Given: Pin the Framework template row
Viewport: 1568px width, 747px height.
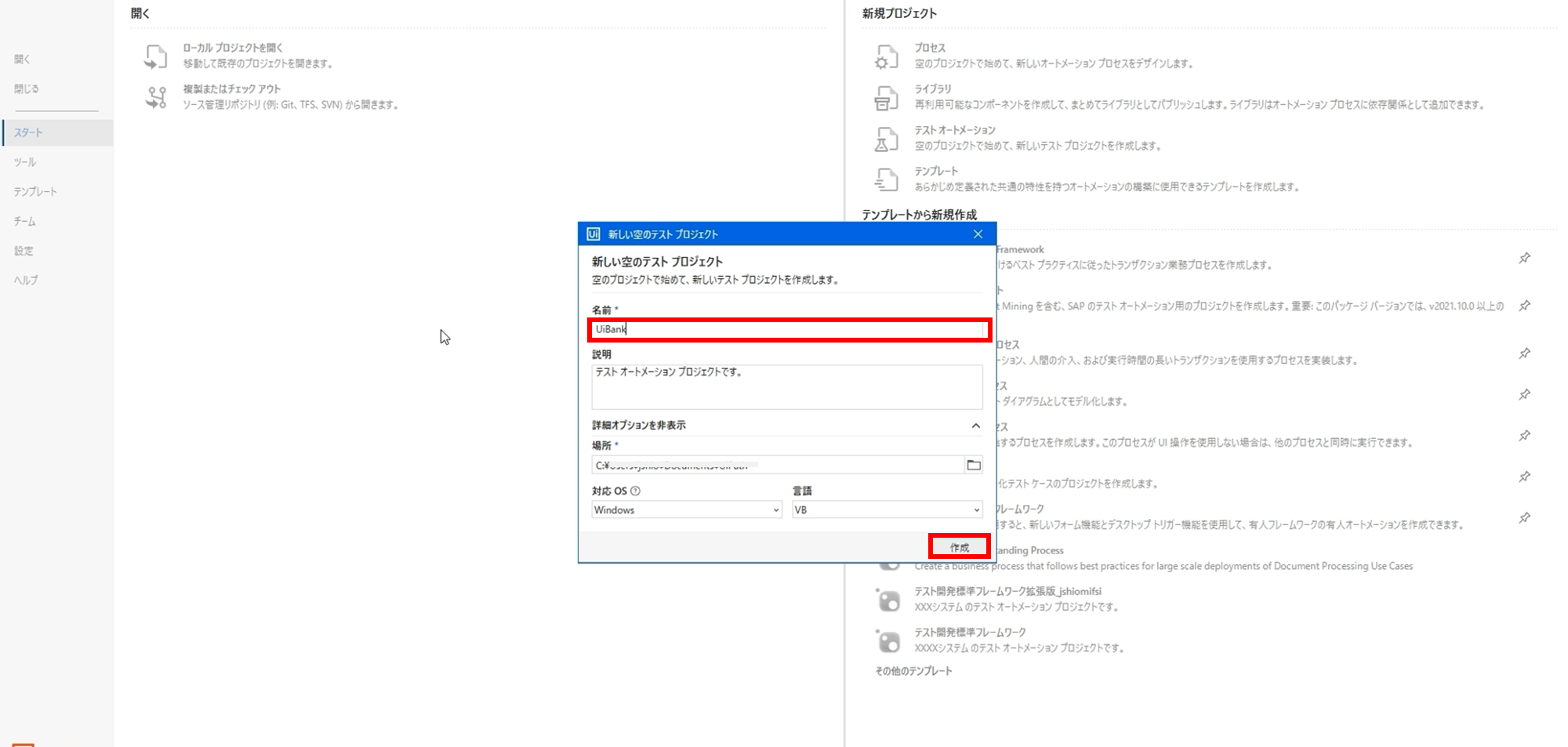Looking at the screenshot, I should tap(1524, 258).
